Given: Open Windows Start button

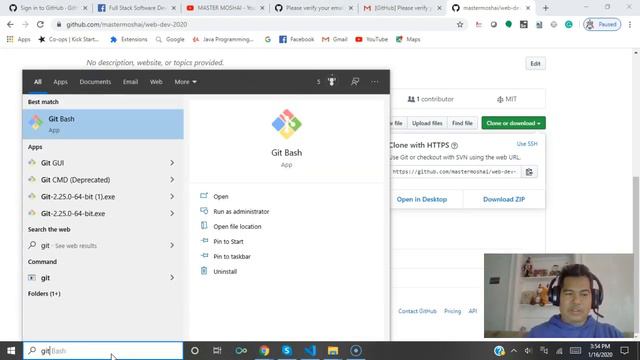Looking at the screenshot, I should 11,351.
